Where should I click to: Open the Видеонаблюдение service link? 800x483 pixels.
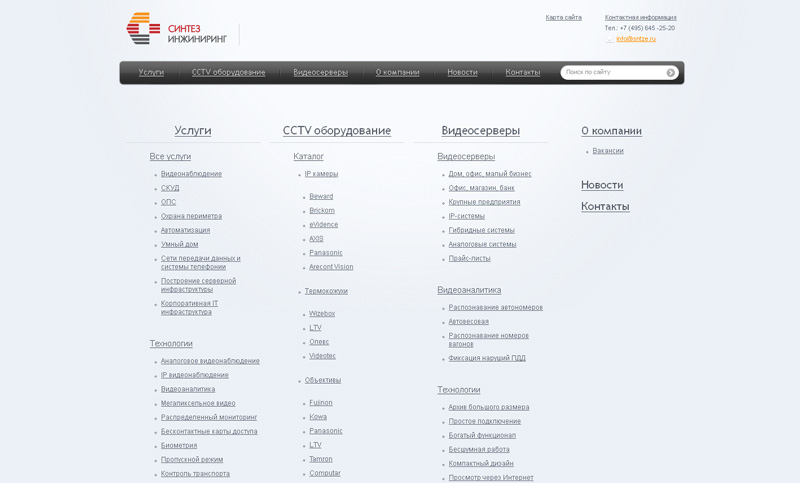pos(191,174)
